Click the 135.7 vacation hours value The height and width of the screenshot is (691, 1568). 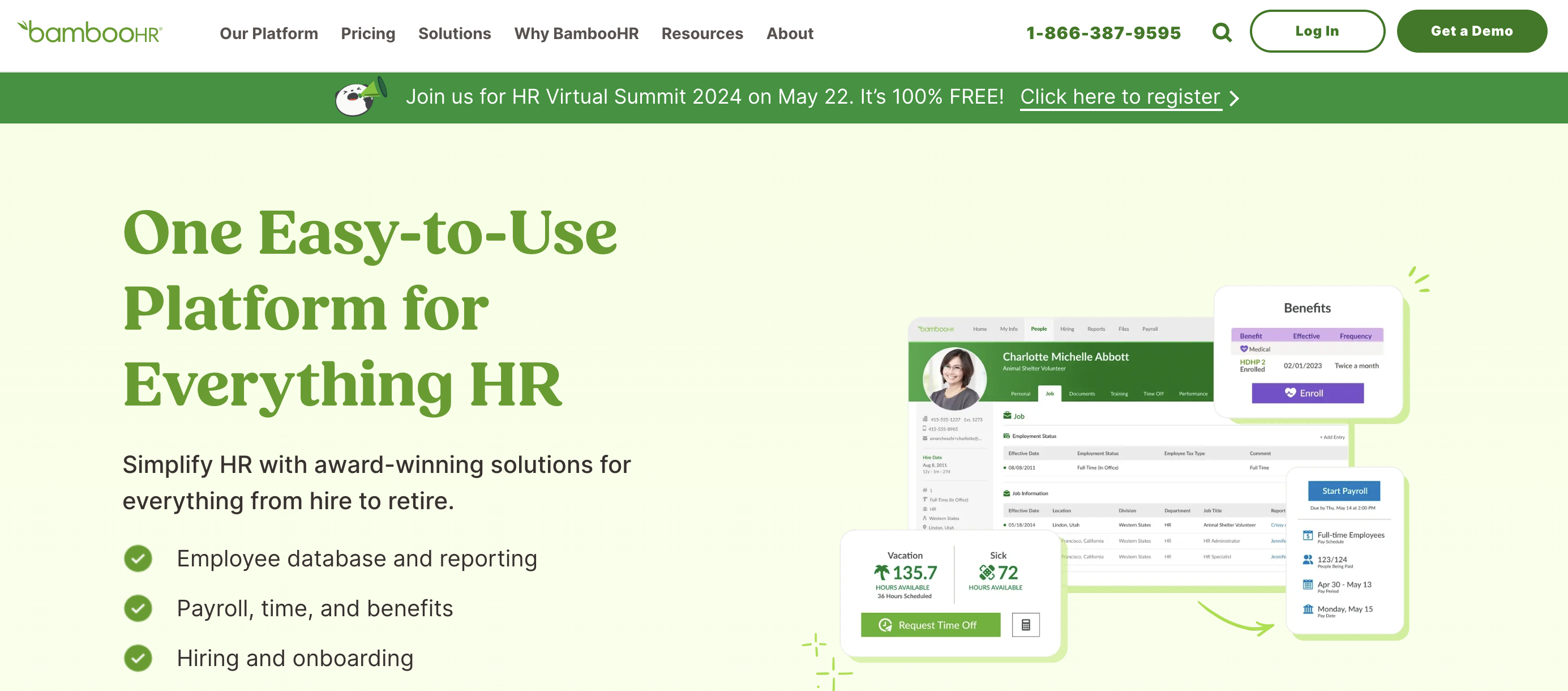pyautogui.click(x=914, y=572)
